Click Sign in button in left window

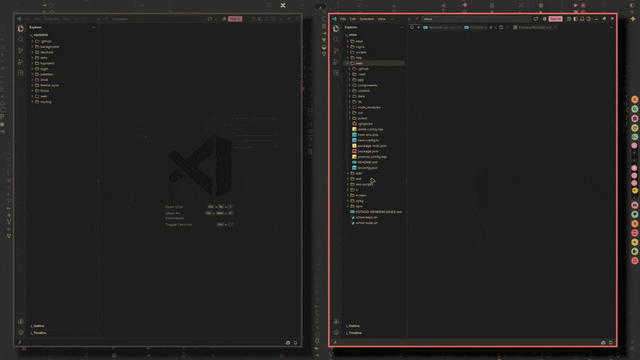[235, 19]
